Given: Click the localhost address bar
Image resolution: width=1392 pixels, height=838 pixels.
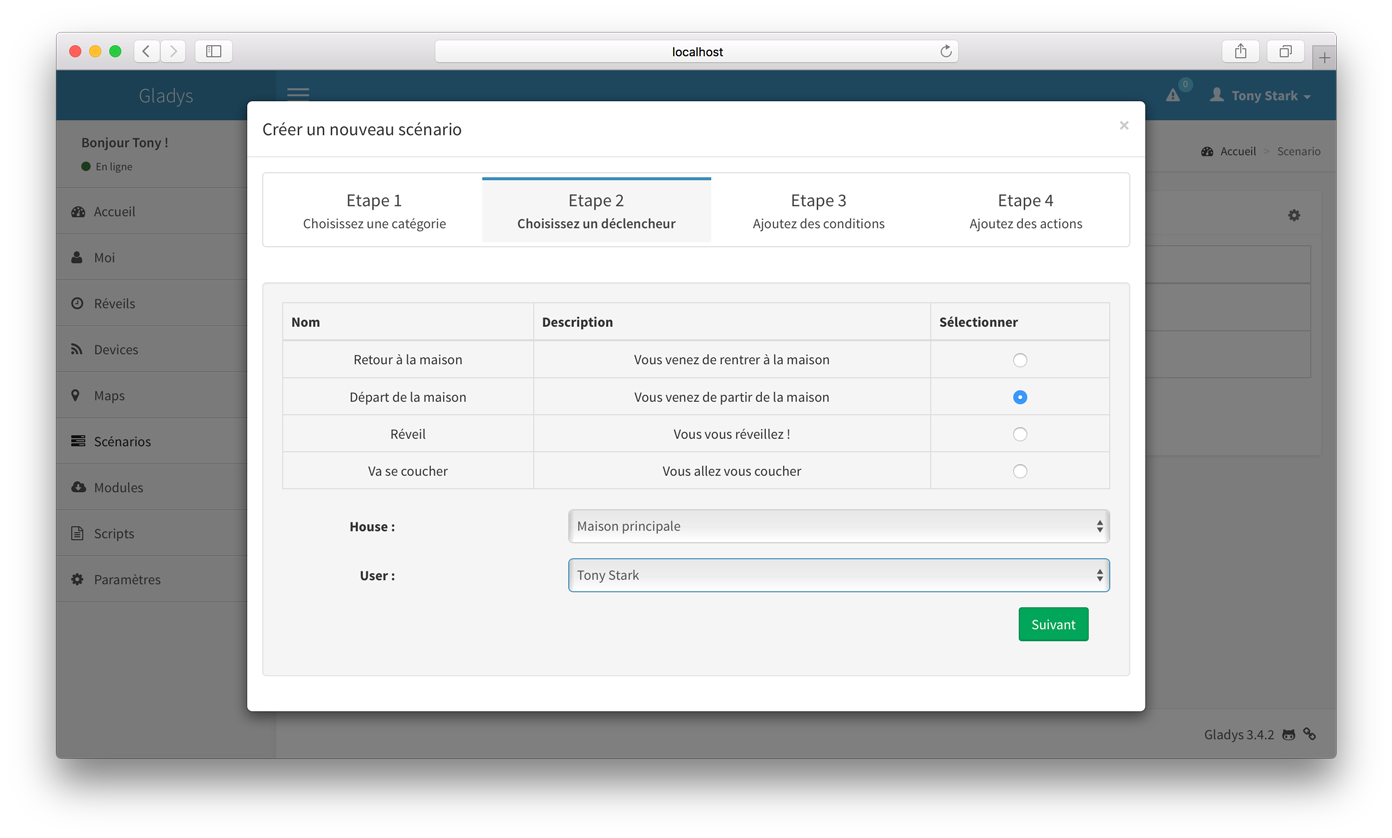Looking at the screenshot, I should click(x=696, y=51).
